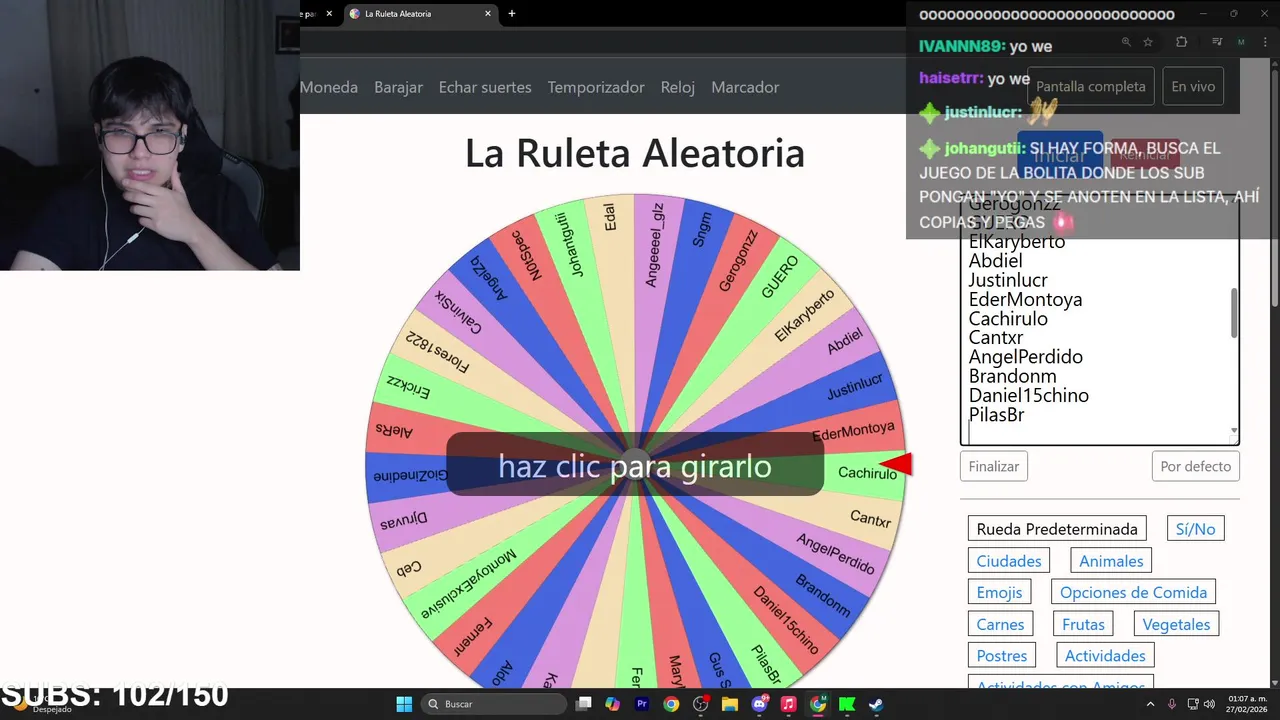
Task: Select the Carnes preset
Action: point(1000,624)
